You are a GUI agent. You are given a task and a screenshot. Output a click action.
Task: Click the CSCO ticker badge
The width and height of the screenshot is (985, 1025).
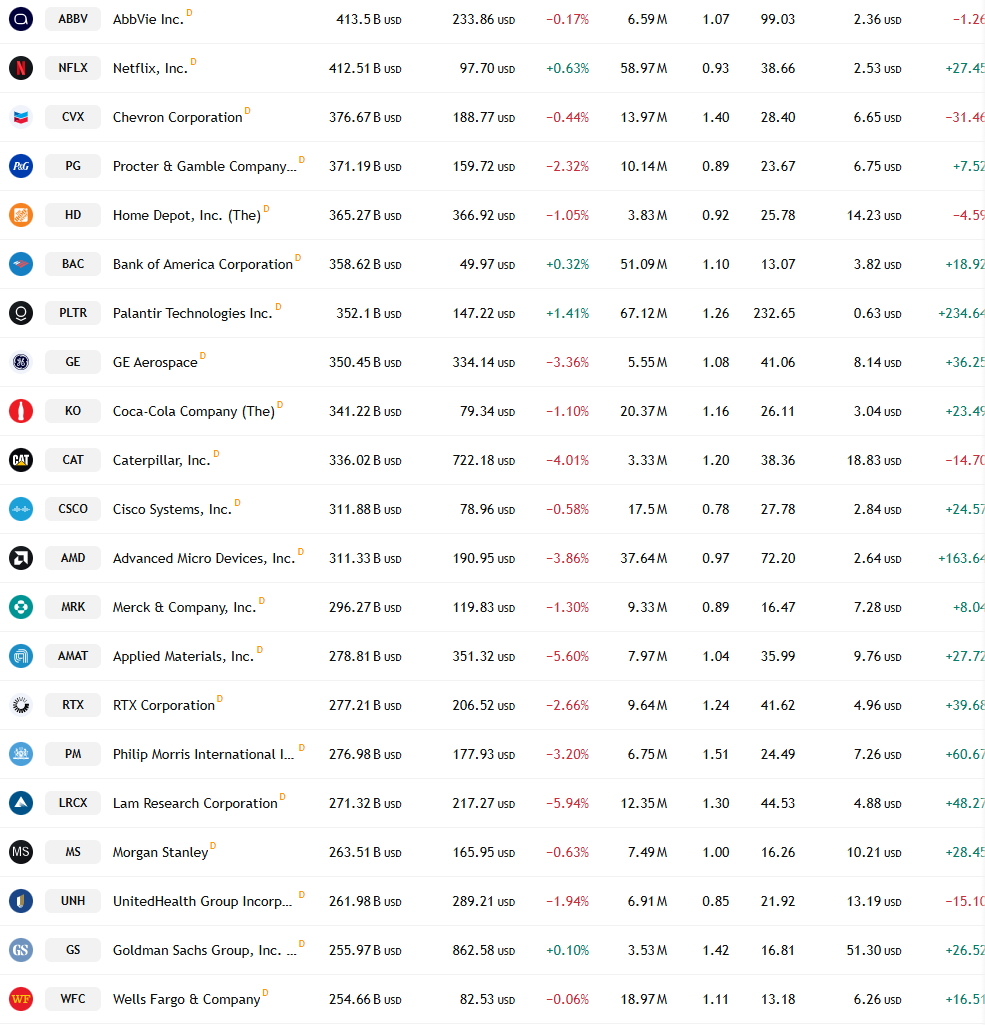click(73, 509)
